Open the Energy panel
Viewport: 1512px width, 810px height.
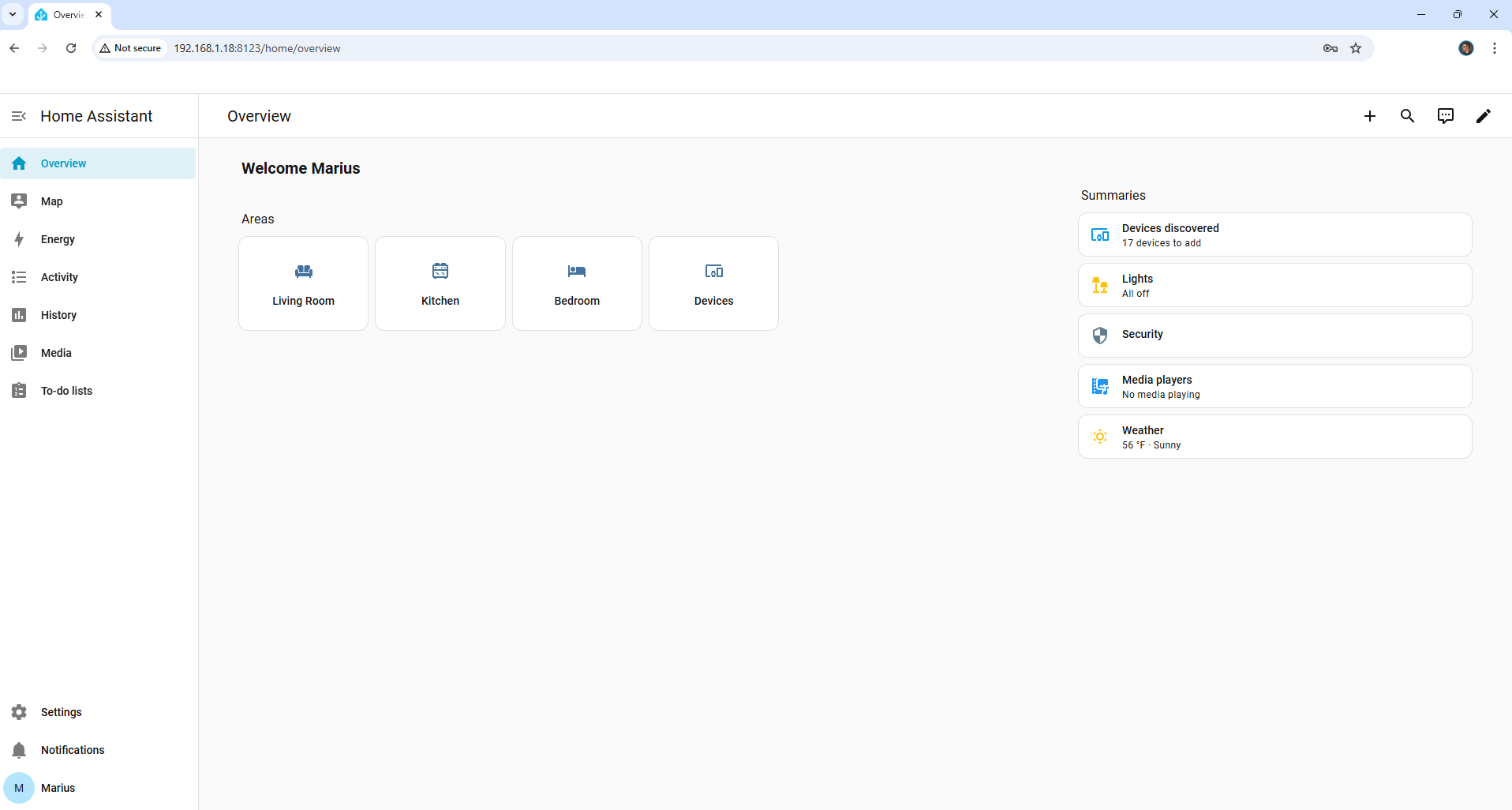(x=58, y=239)
